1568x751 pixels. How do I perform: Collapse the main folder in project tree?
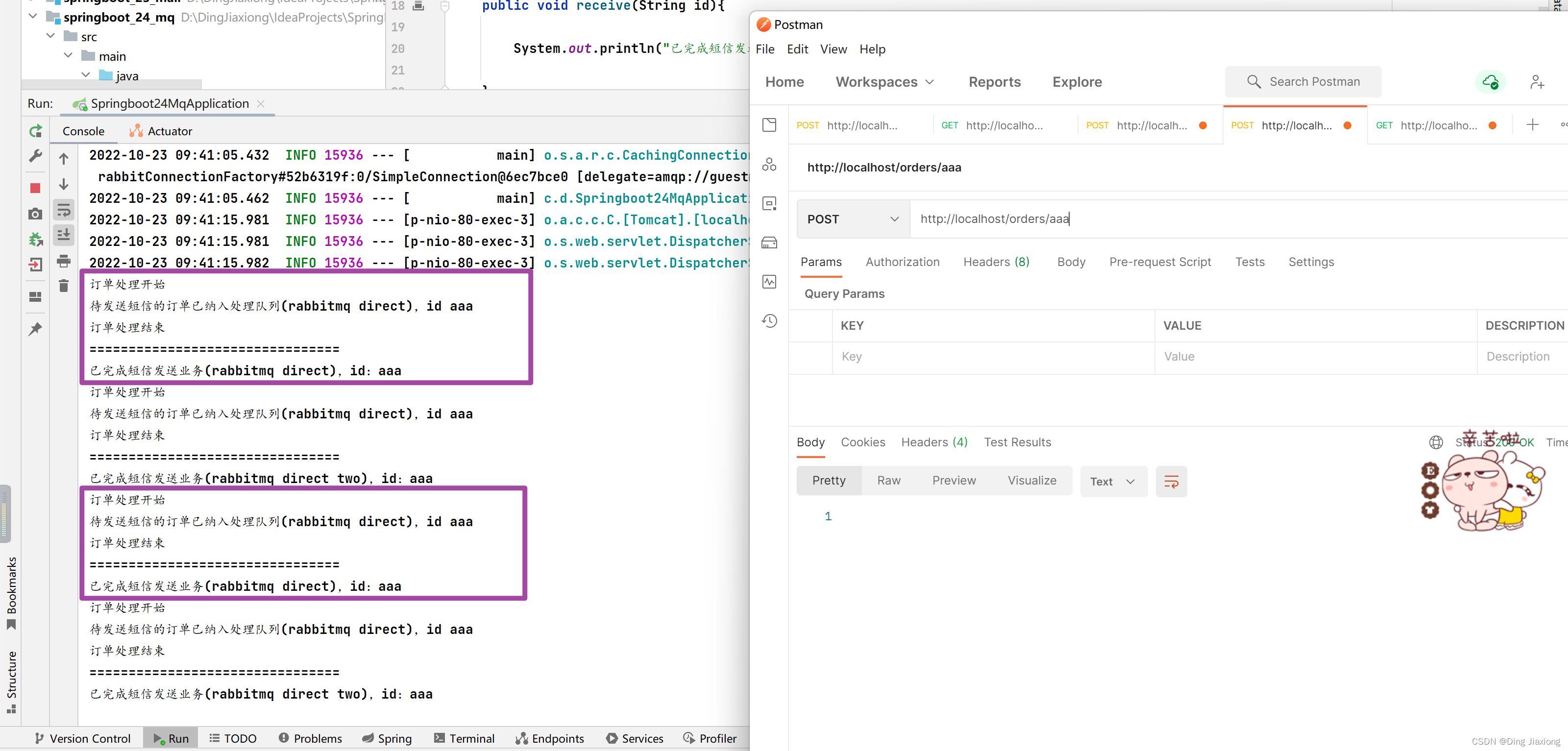click(68, 56)
